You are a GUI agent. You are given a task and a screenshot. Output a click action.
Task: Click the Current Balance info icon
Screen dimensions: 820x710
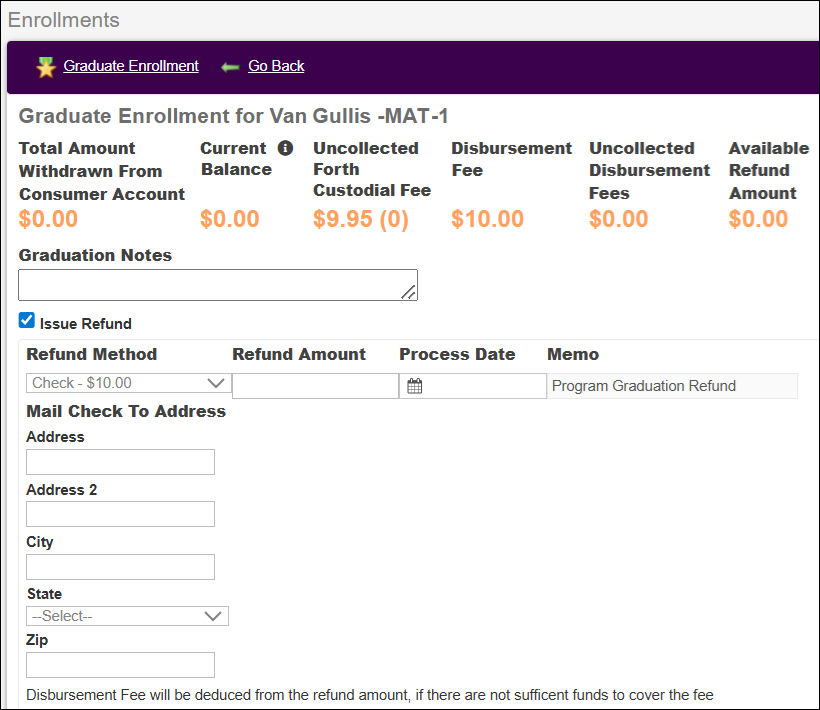pyautogui.click(x=285, y=148)
